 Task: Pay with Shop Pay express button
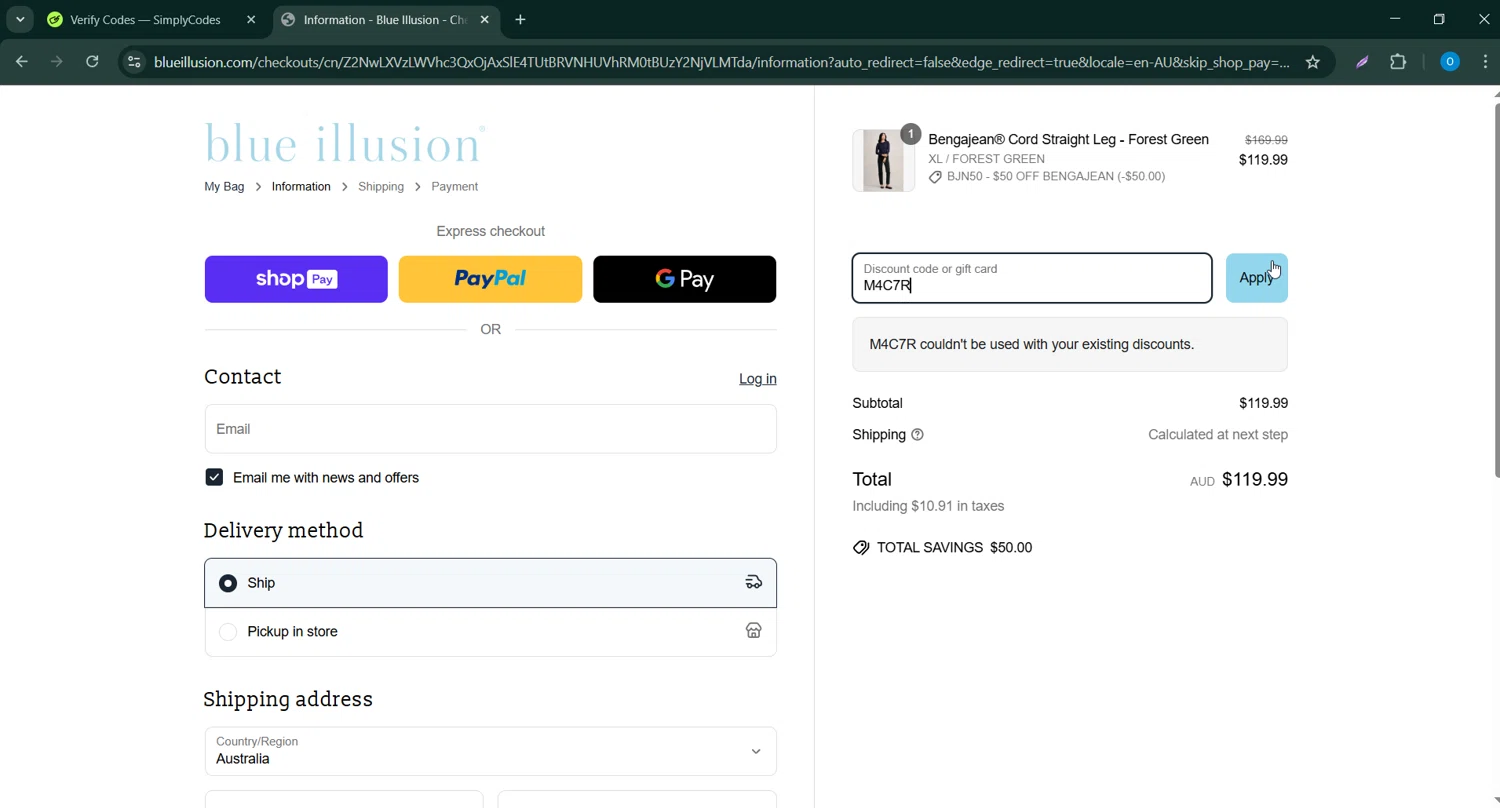pyautogui.click(x=296, y=279)
